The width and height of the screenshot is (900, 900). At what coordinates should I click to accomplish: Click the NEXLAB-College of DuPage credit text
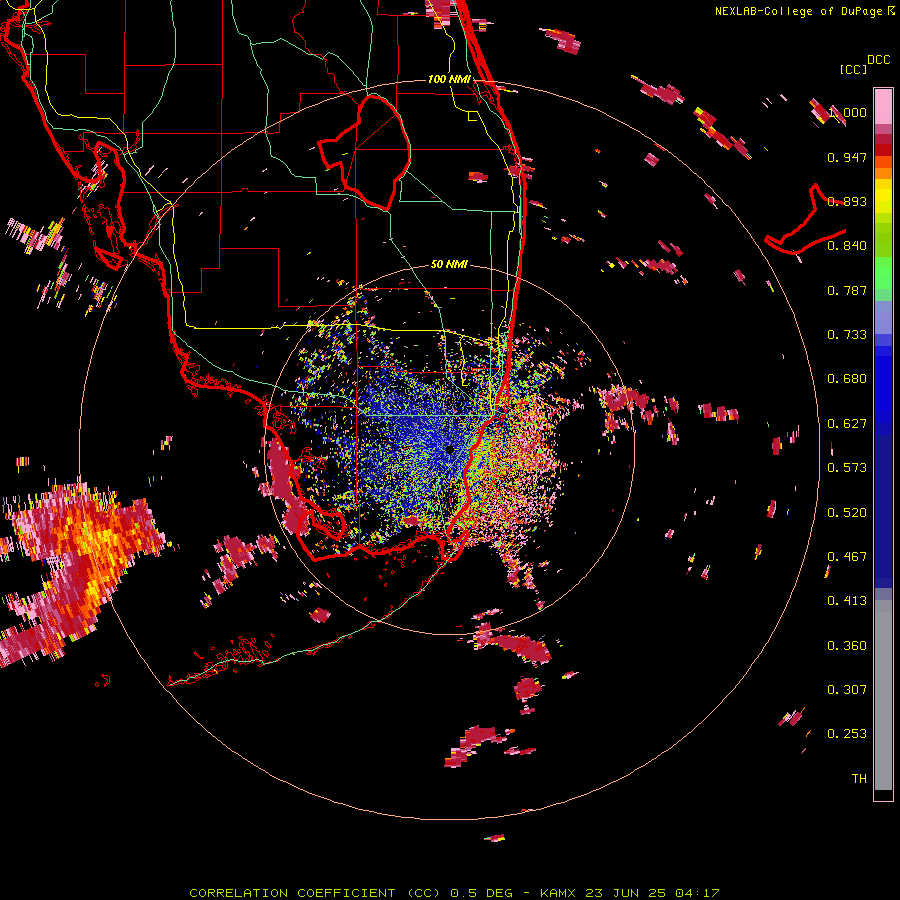tap(798, 11)
